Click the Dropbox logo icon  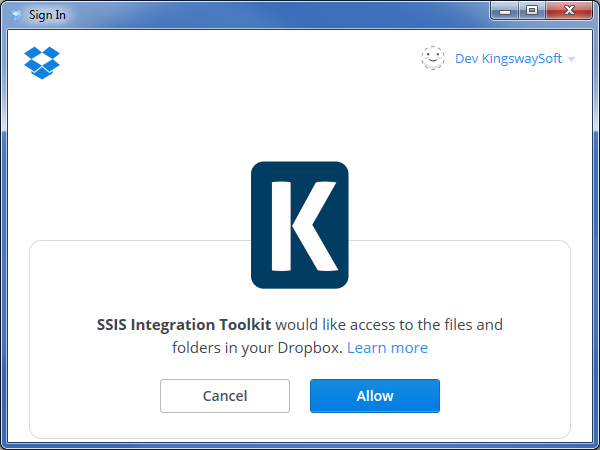click(42, 63)
